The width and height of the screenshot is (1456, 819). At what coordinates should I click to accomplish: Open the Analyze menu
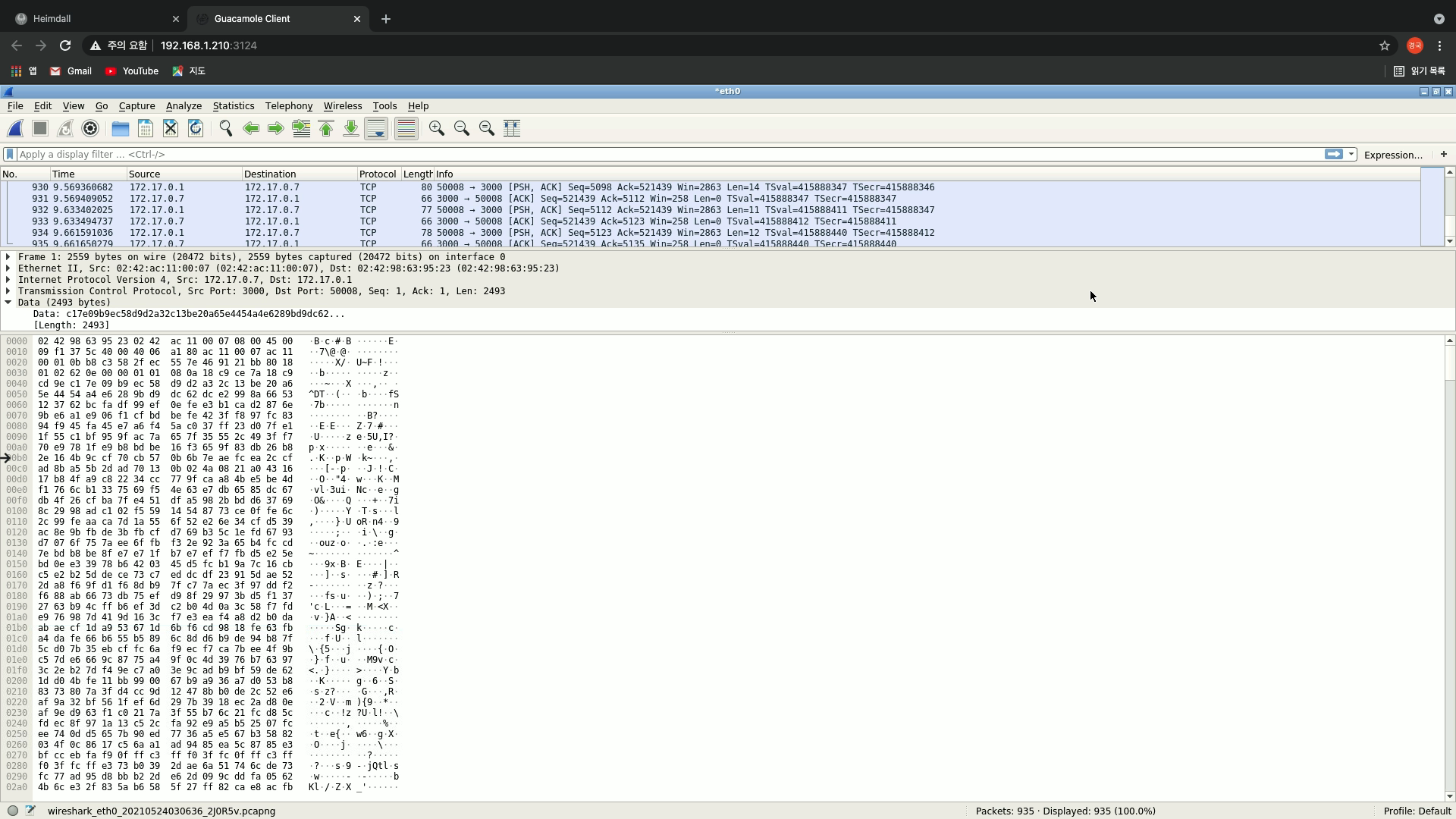click(x=184, y=106)
